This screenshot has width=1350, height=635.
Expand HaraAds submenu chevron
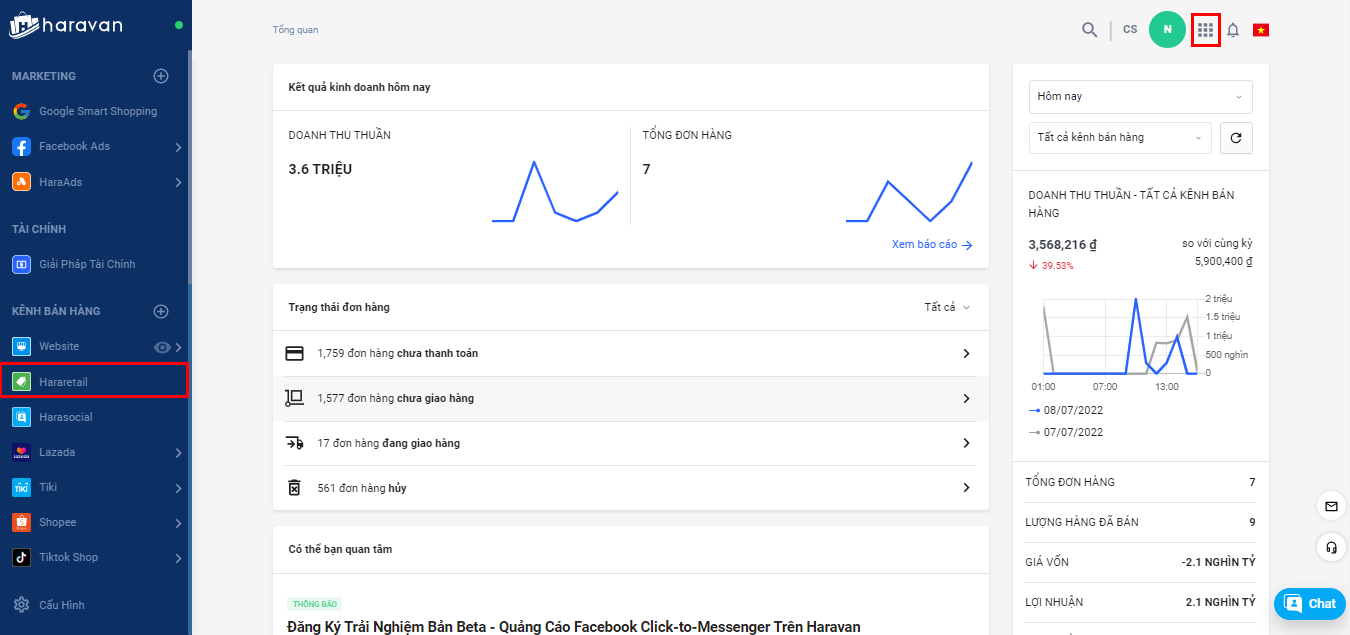[x=178, y=182]
